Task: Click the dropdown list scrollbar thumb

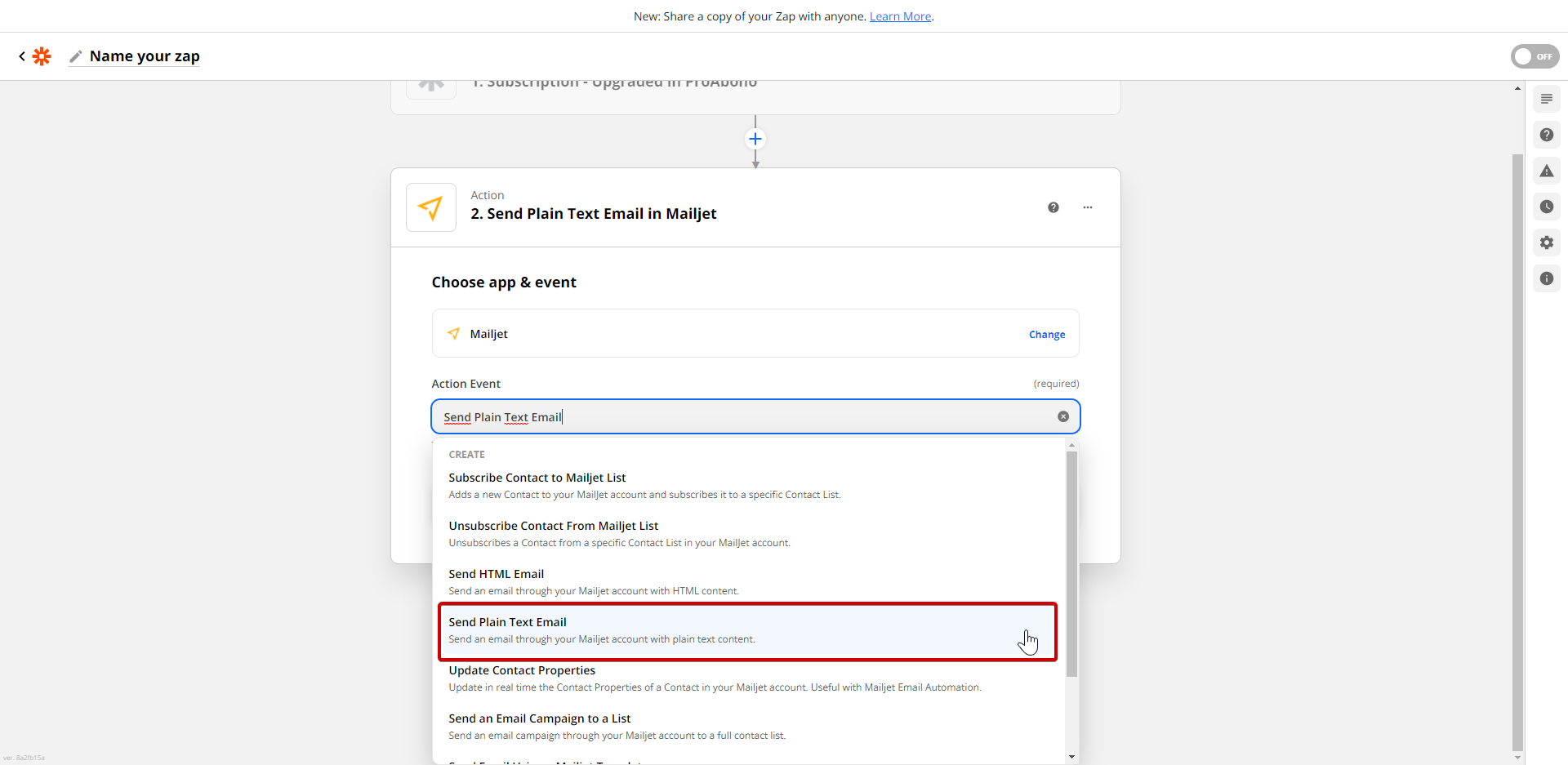Action: tap(1071, 563)
